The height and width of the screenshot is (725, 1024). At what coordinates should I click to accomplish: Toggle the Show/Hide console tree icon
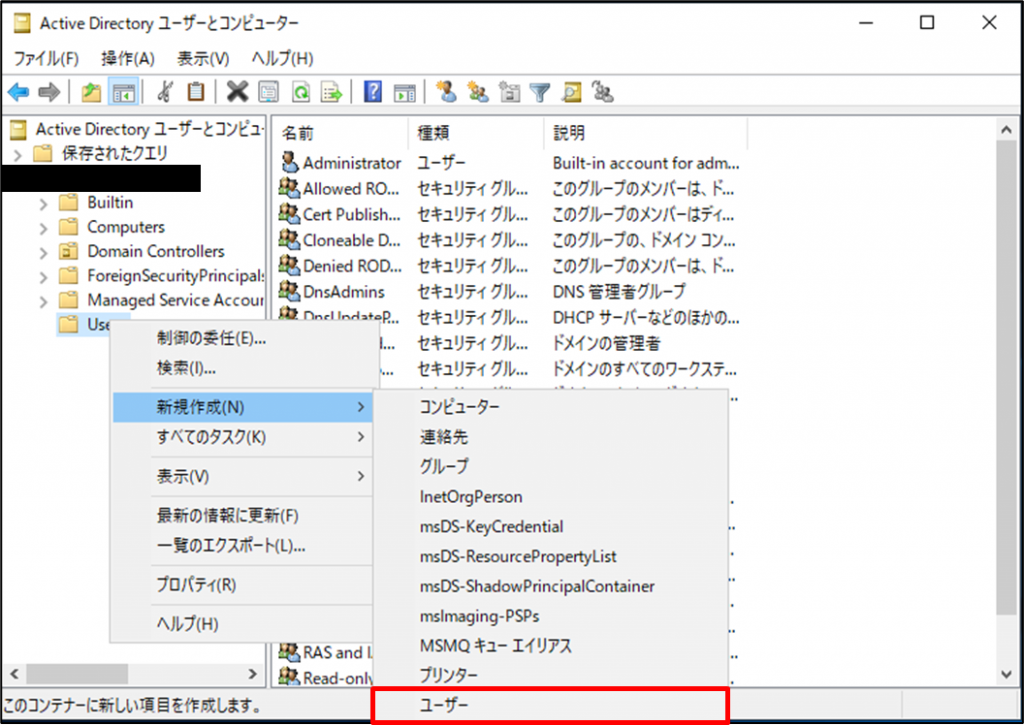[x=123, y=92]
